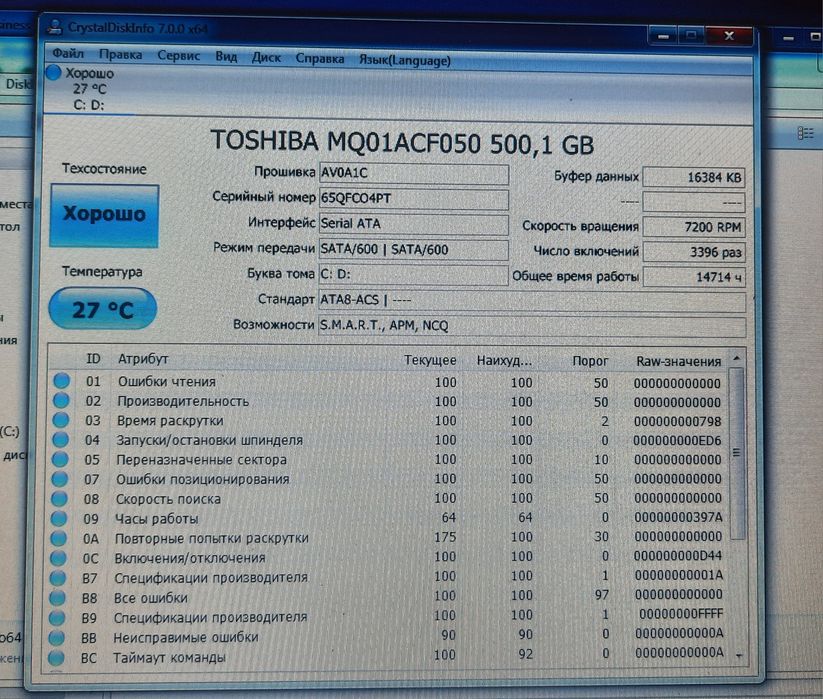
Task: Select attribute text Часы работы
Action: 156,519
